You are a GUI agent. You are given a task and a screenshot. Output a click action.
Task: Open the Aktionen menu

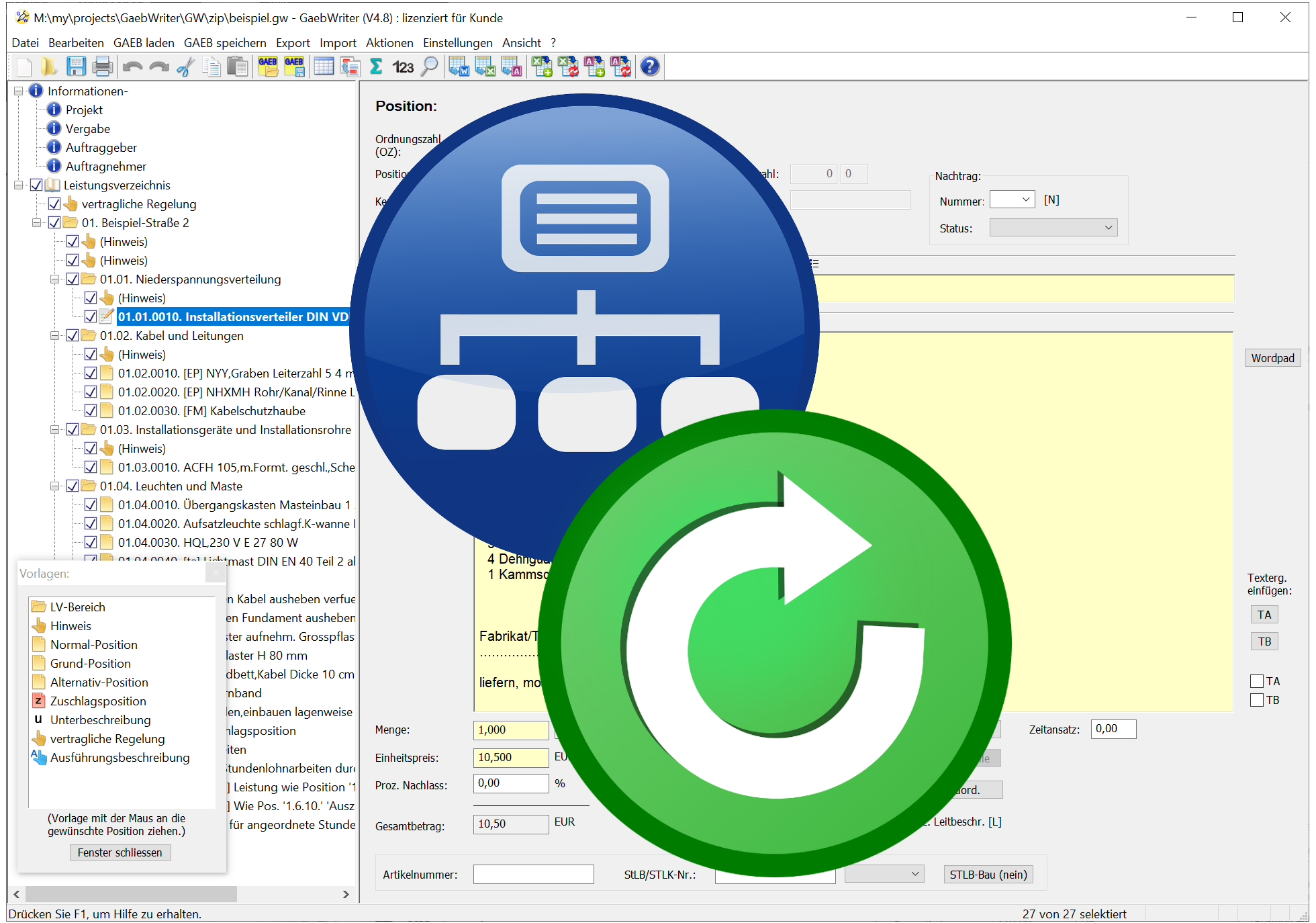tap(389, 43)
